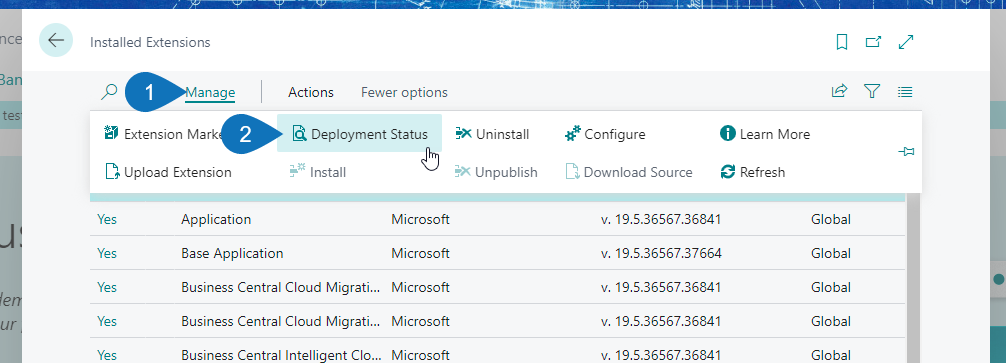Click the Unpublish action
The height and width of the screenshot is (363, 1006).
click(496, 172)
